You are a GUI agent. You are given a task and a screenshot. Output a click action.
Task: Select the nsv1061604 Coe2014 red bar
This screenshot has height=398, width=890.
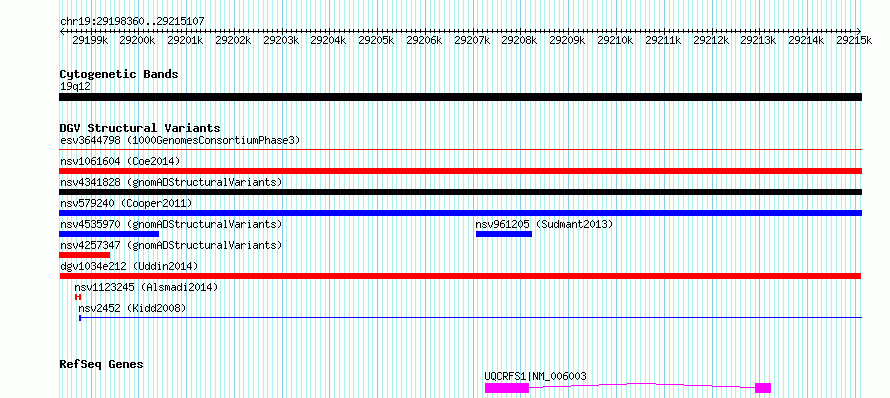(x=460, y=171)
